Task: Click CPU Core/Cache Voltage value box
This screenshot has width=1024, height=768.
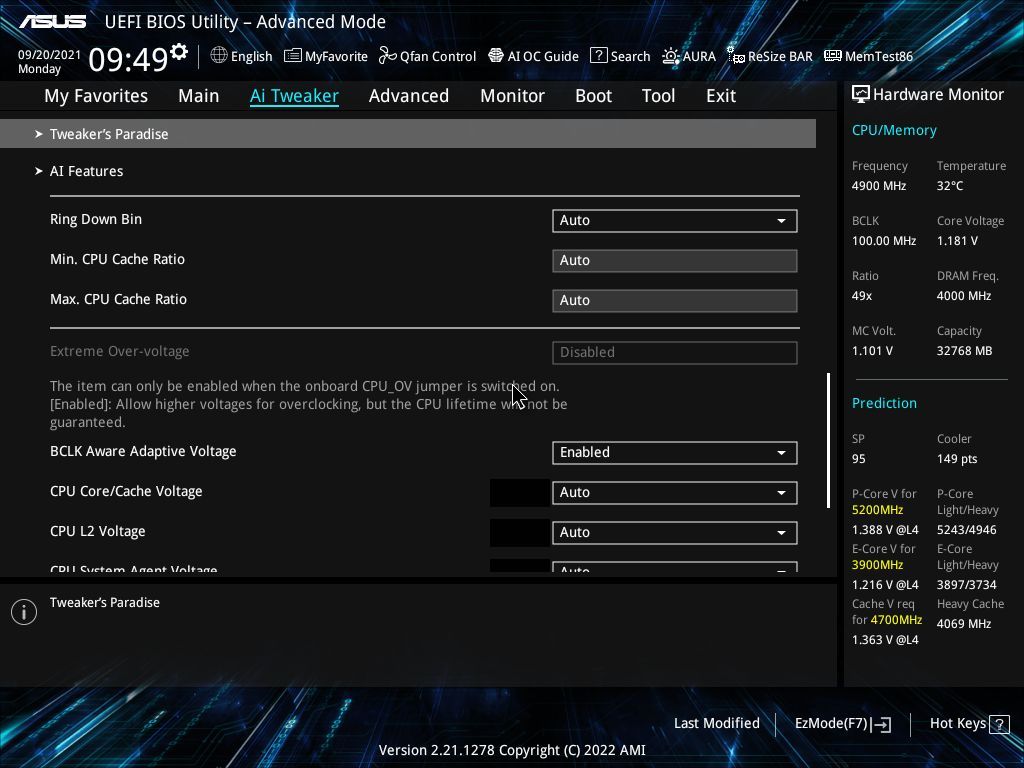Action: point(520,493)
